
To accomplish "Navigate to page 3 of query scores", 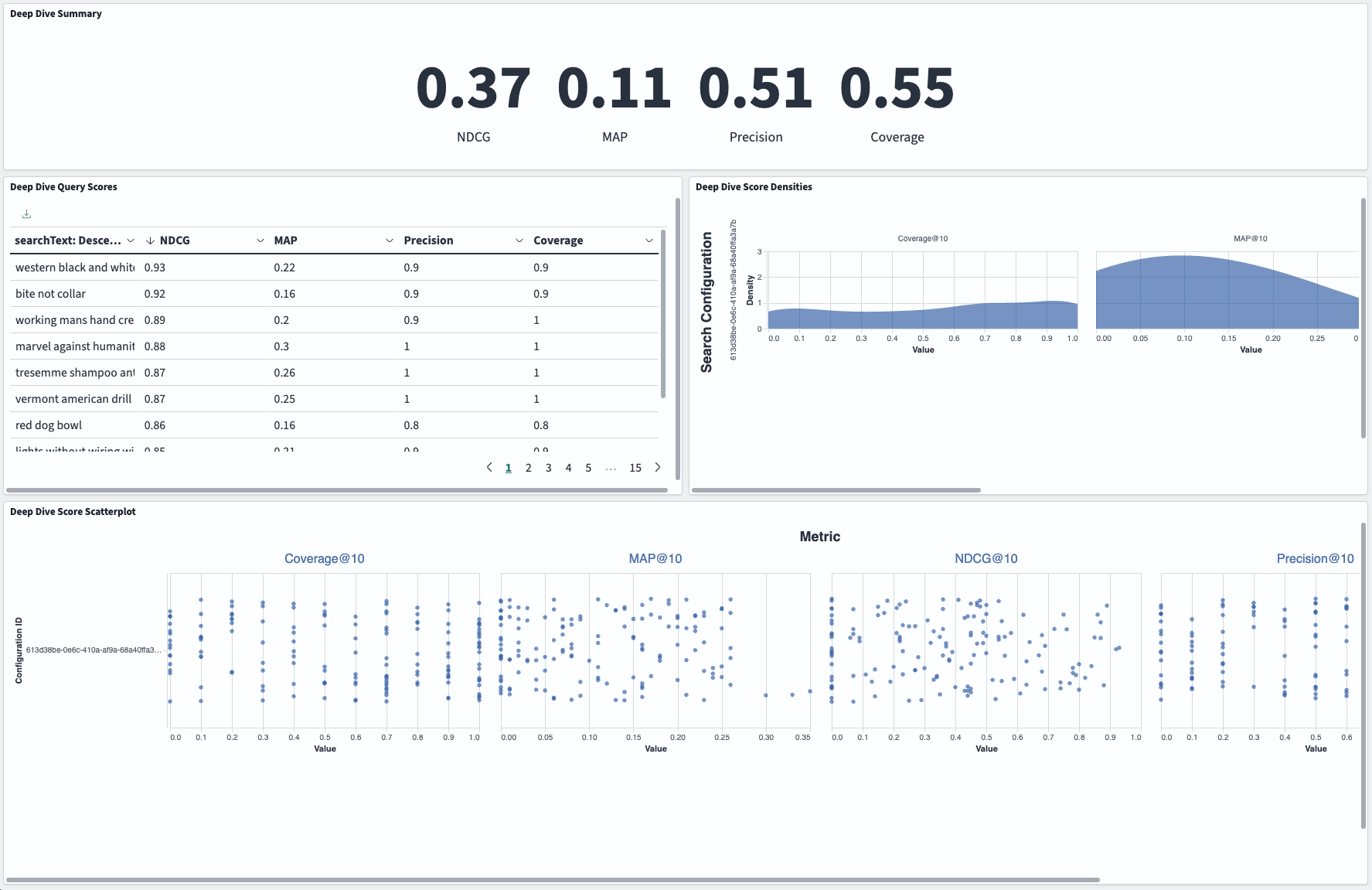I will point(548,467).
